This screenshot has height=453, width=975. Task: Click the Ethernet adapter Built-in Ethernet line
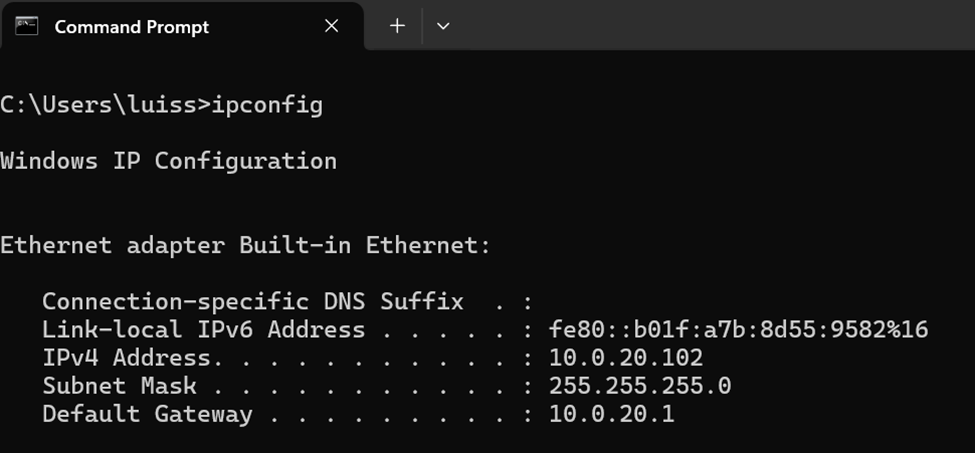[x=246, y=245]
